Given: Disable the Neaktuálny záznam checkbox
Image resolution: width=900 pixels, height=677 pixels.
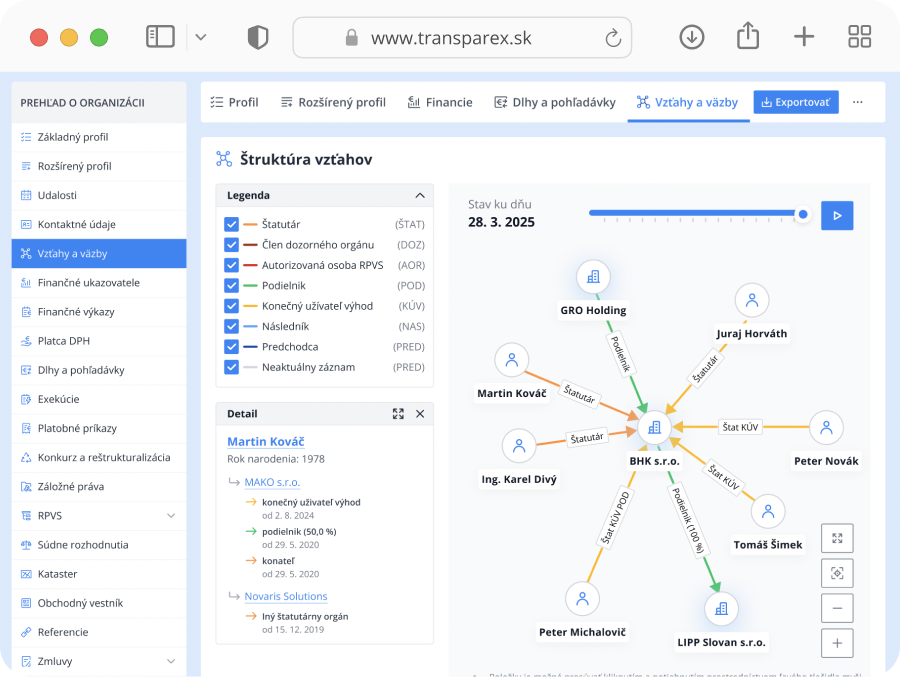Looking at the screenshot, I should click(232, 367).
